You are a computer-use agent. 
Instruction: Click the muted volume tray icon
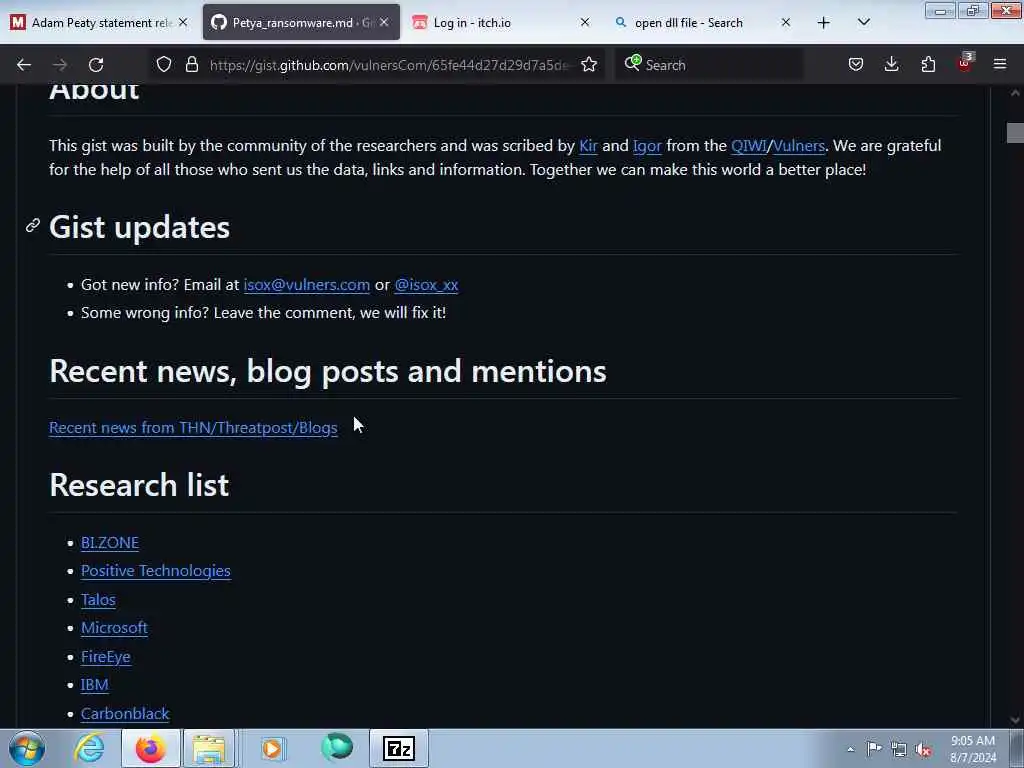(x=923, y=749)
